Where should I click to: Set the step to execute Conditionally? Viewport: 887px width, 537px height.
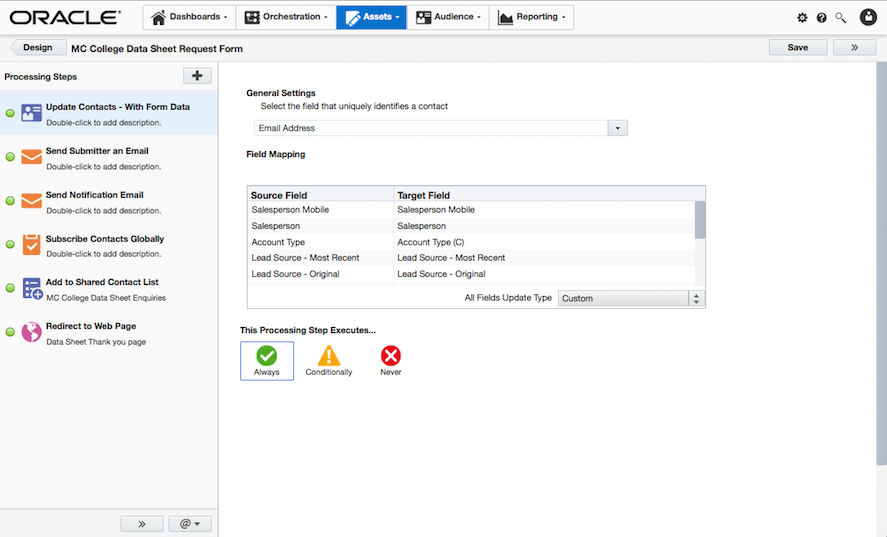point(329,361)
